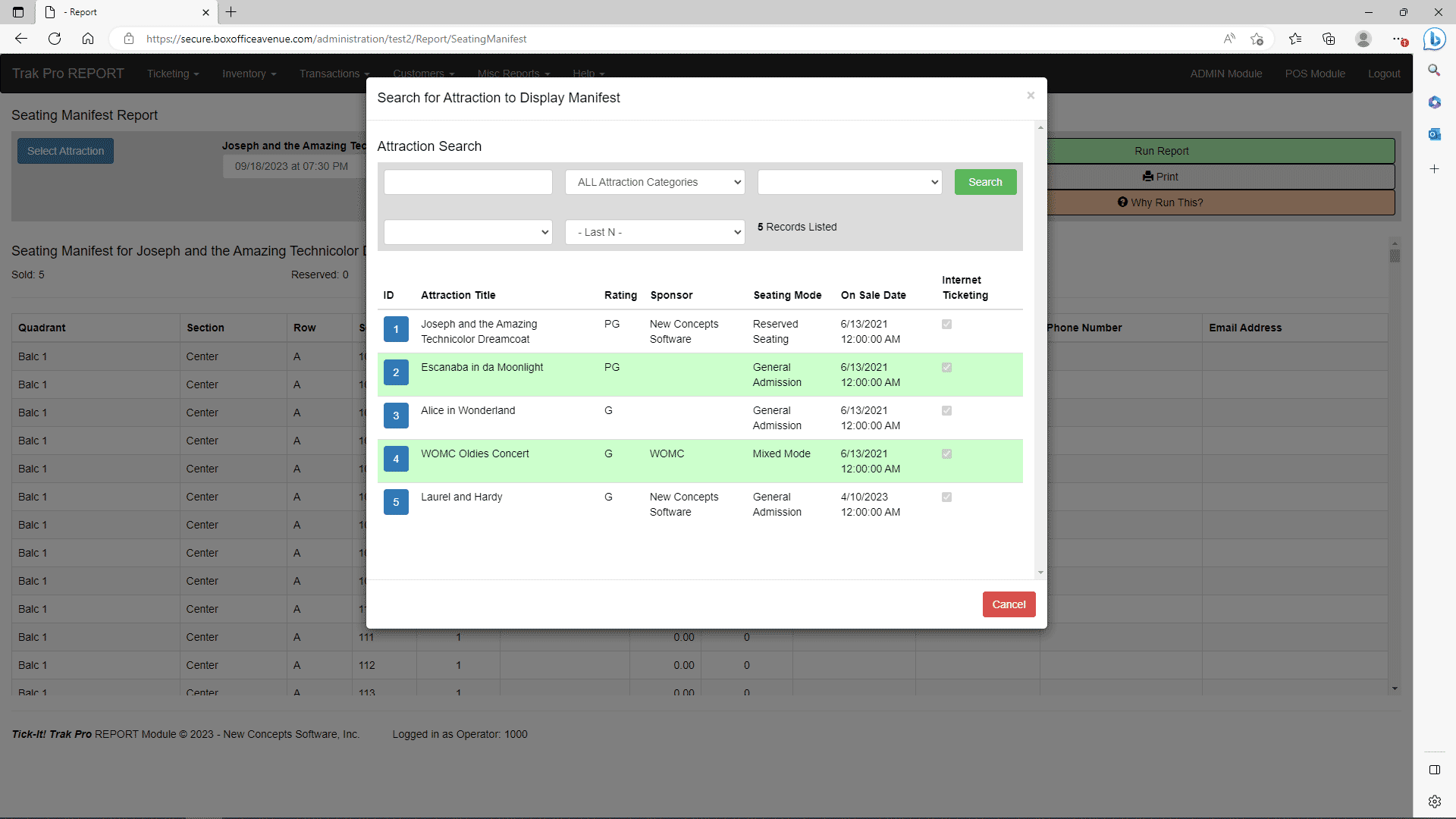Image resolution: width=1456 pixels, height=819 pixels.
Task: Open the Inventory menu
Action: pyautogui.click(x=249, y=74)
